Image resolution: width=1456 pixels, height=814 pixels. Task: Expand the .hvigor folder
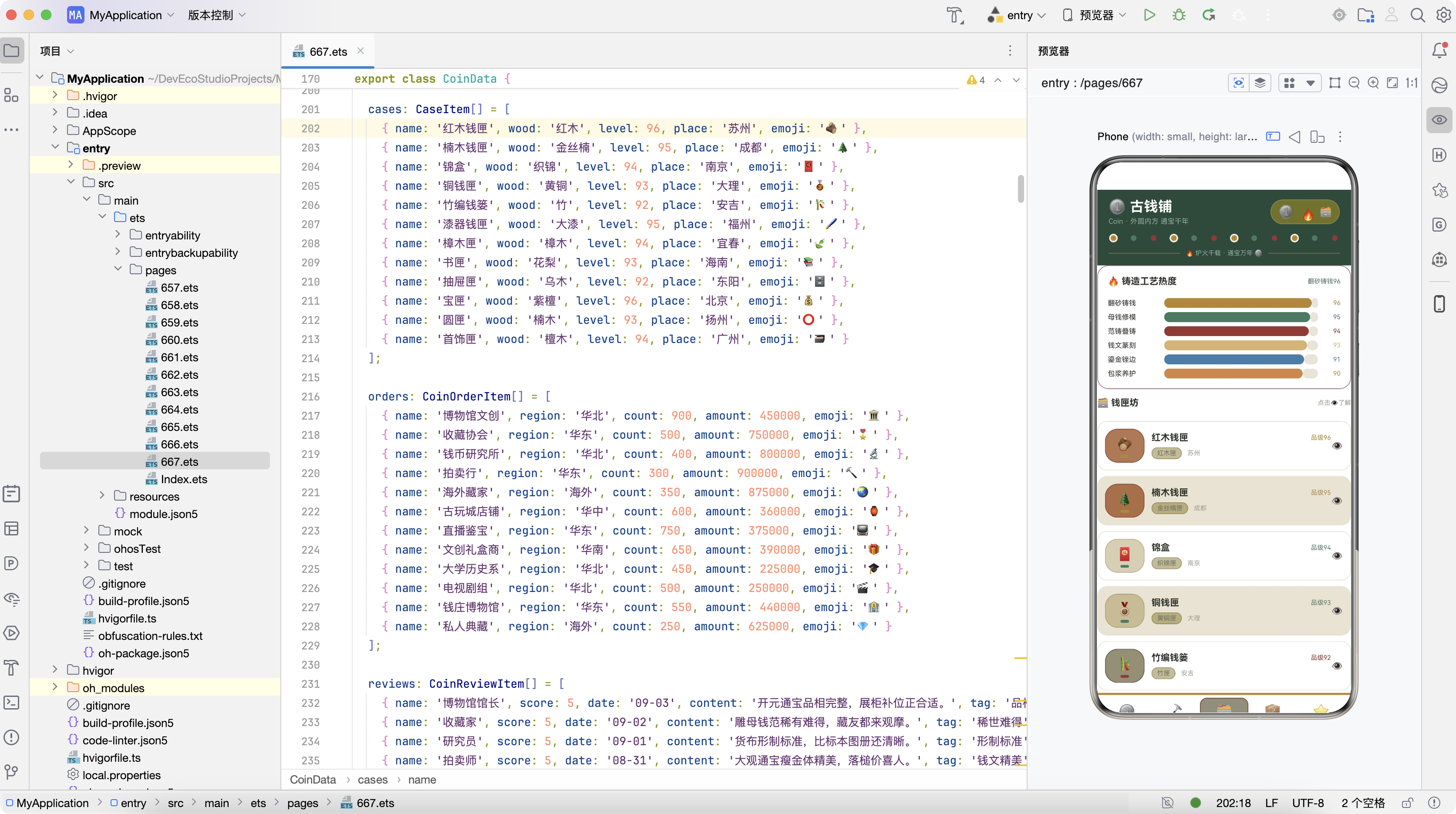(x=55, y=95)
